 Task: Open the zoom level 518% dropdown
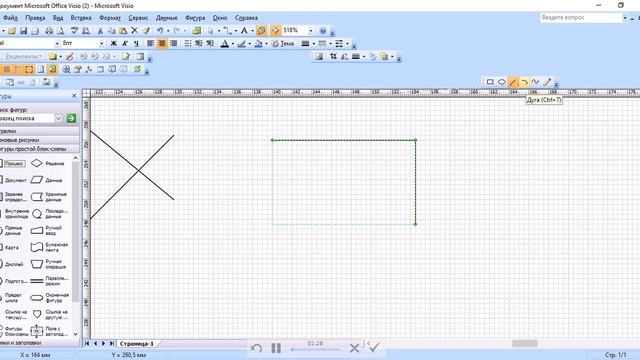pyautogui.click(x=311, y=31)
